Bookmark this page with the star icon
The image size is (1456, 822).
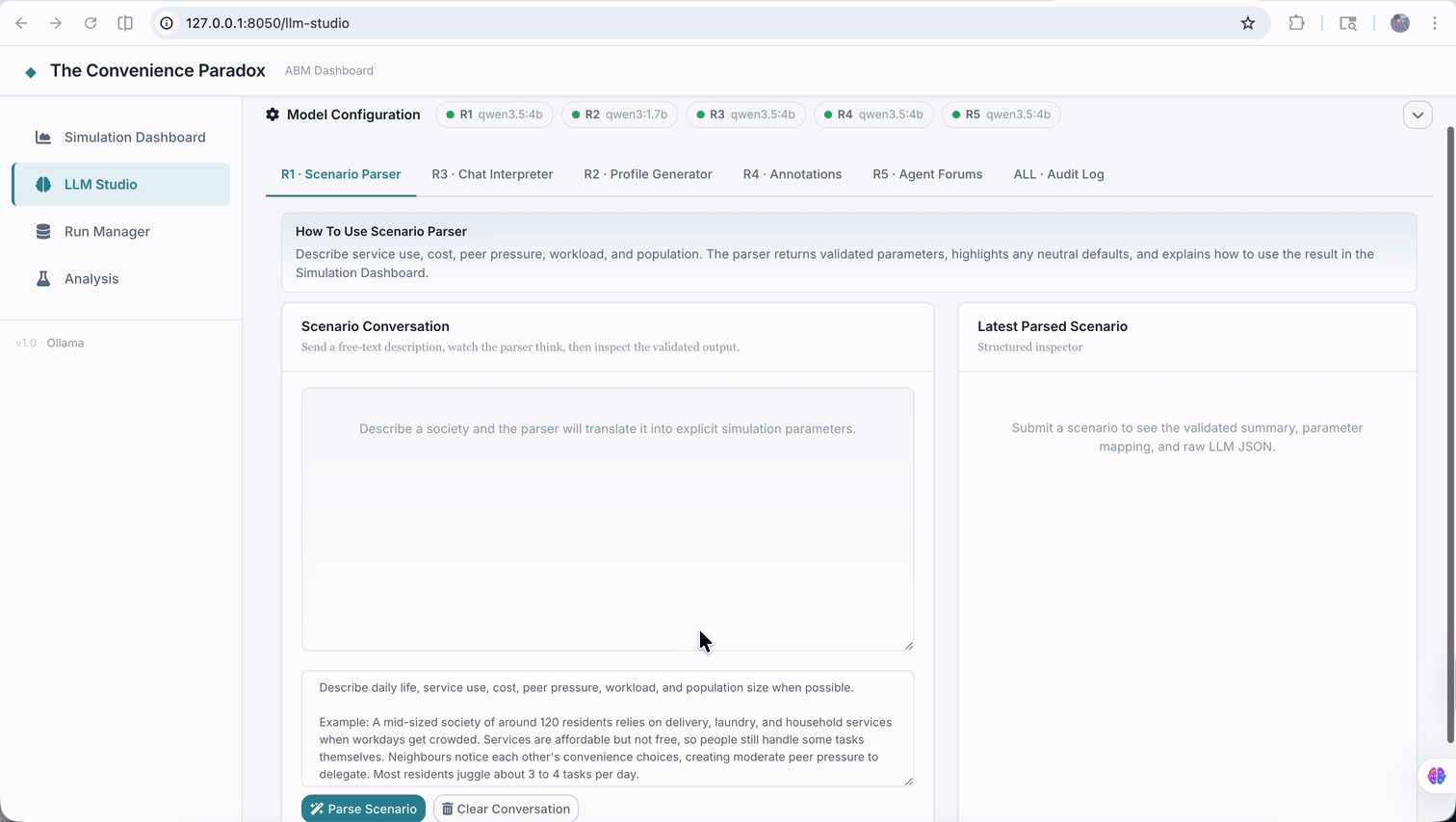pyautogui.click(x=1248, y=23)
